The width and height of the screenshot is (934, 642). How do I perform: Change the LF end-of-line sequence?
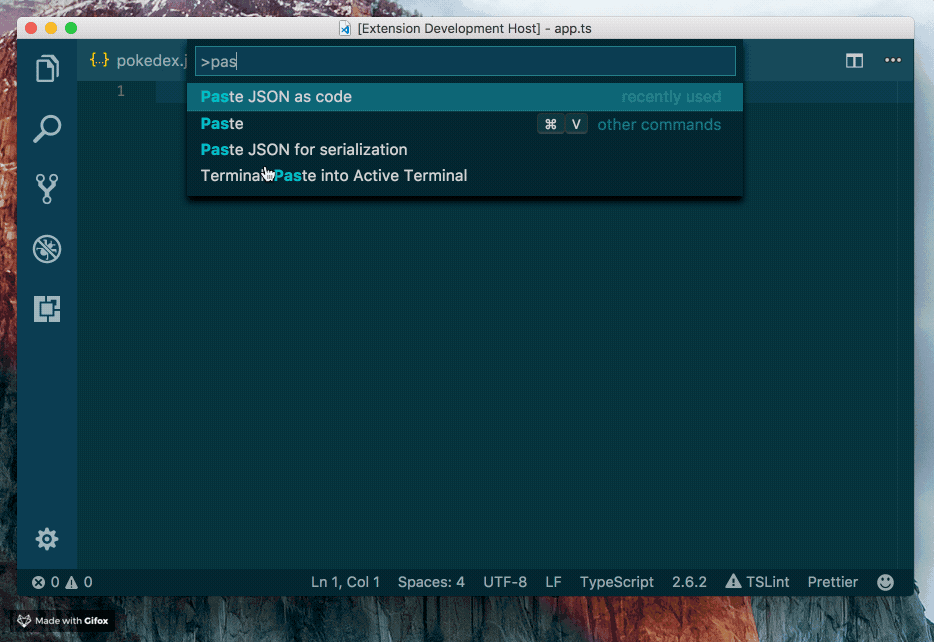click(553, 582)
